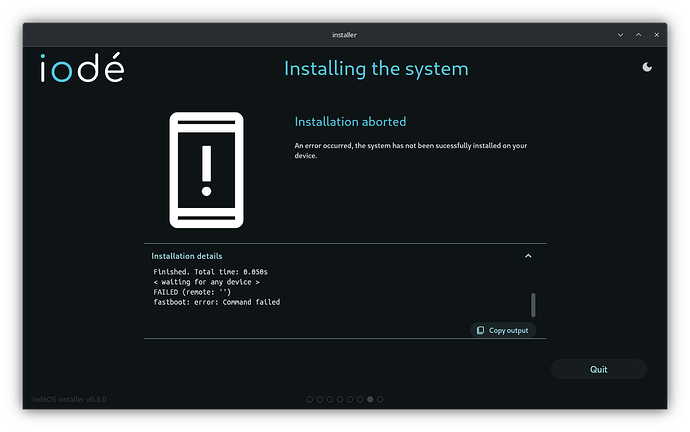
Task: Click log line '< waiting for any device >'
Action: tap(206, 282)
